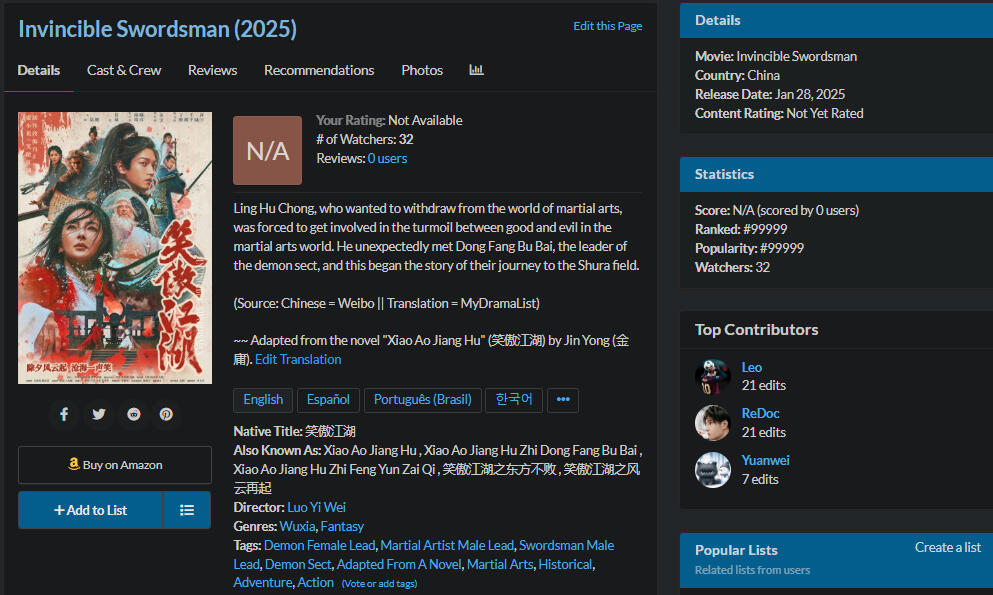Open the list options icon beside Add to List
The width and height of the screenshot is (993, 595).
click(187, 510)
